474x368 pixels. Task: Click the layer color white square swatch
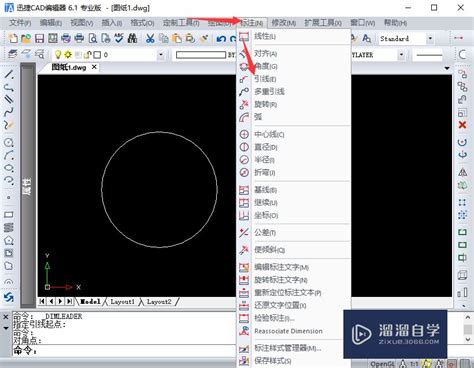[97, 54]
